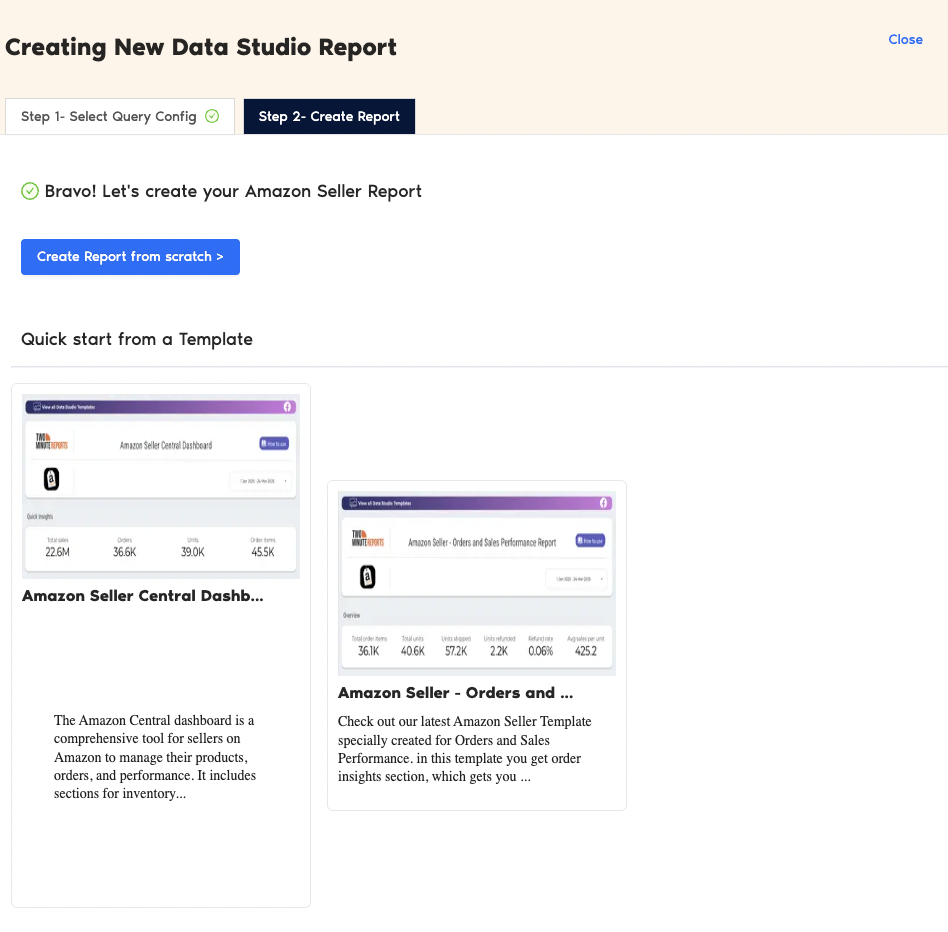The height and width of the screenshot is (932, 948).
Task: Select Orders and Sales Performance template thumbnail
Action: pyautogui.click(x=477, y=583)
